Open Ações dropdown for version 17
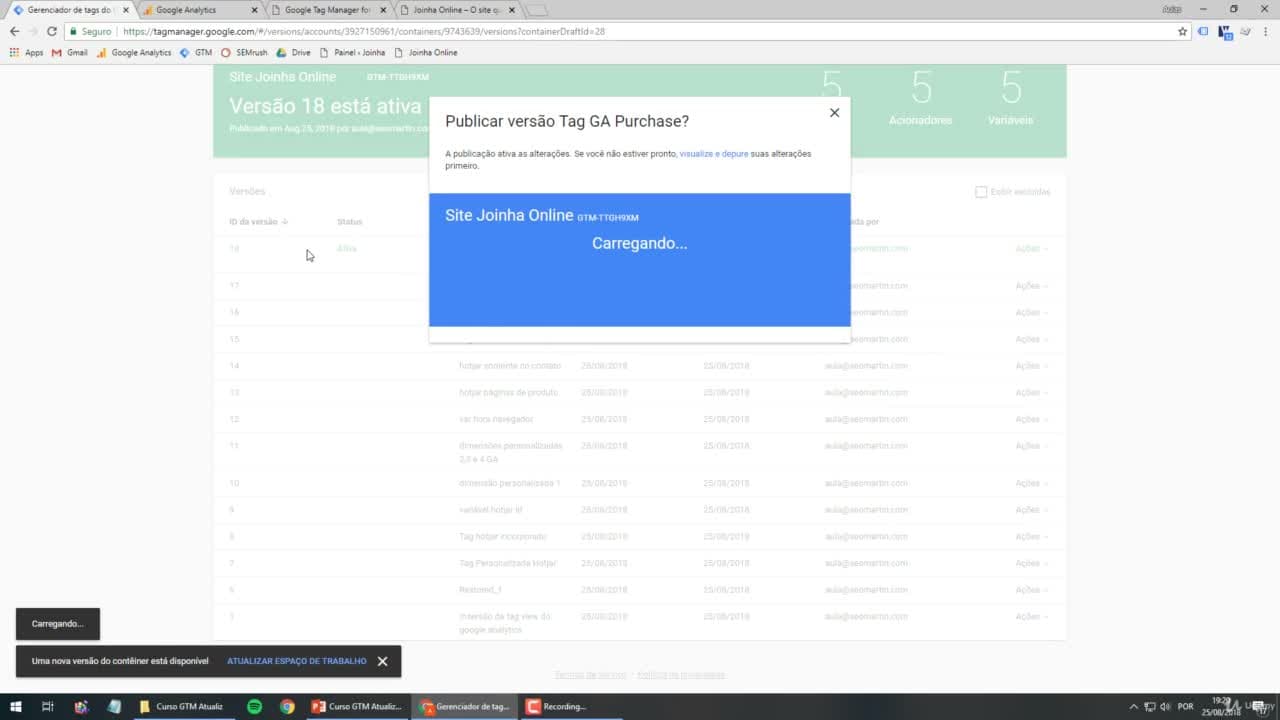The image size is (1280, 720). click(1032, 286)
